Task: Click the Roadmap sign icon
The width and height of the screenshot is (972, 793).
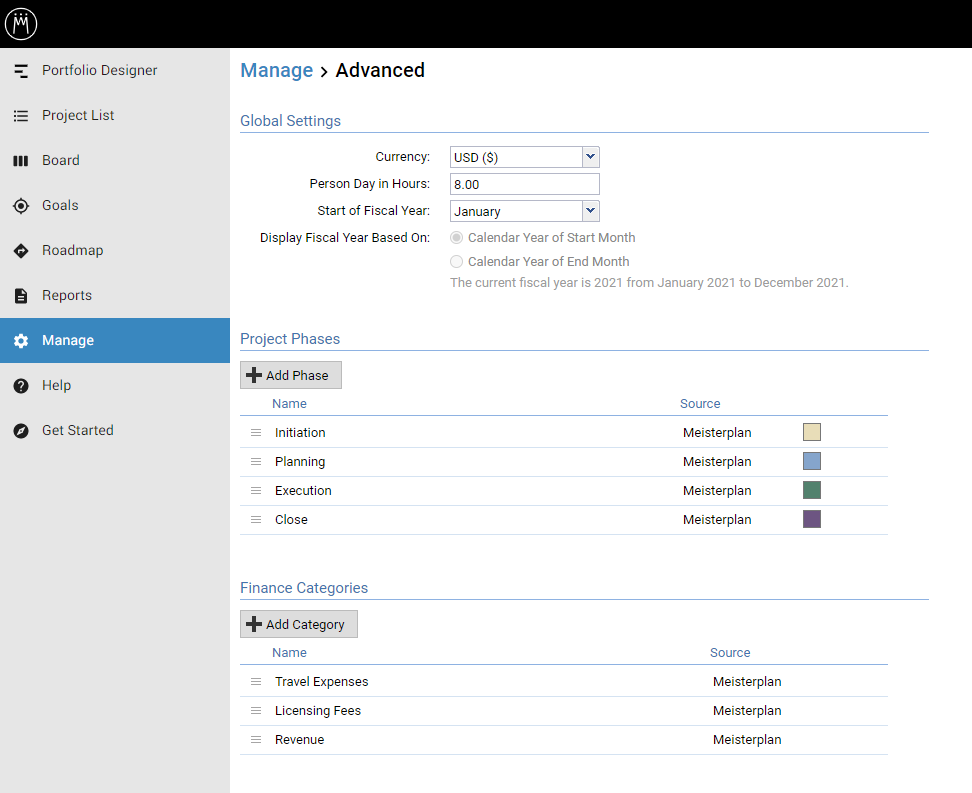Action: pyautogui.click(x=21, y=251)
